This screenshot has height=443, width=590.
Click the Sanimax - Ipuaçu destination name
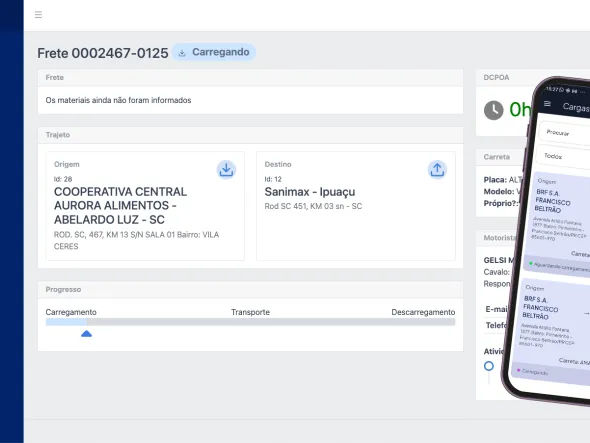click(x=310, y=192)
